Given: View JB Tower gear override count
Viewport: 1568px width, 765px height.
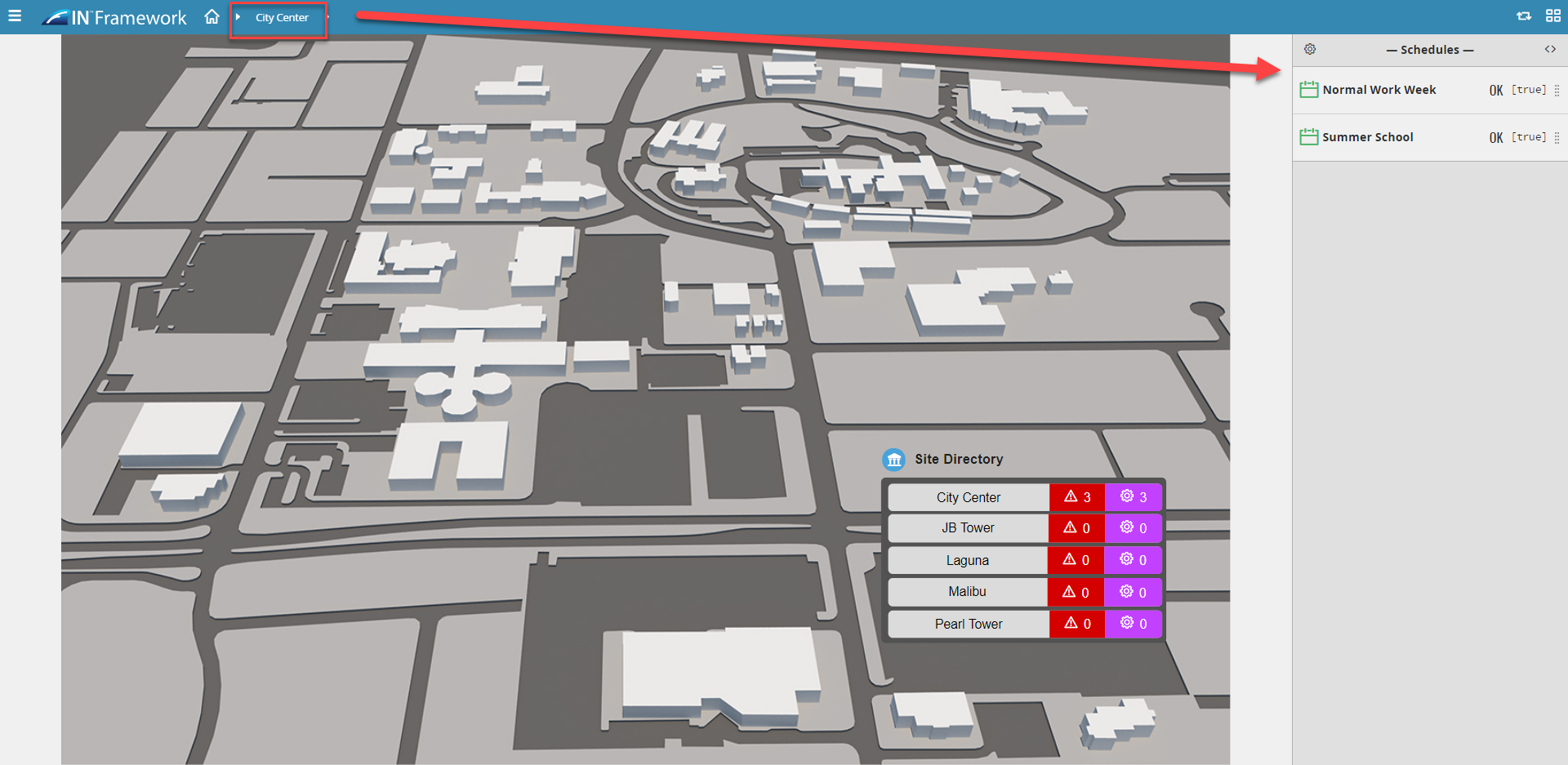Looking at the screenshot, I should (x=1133, y=528).
